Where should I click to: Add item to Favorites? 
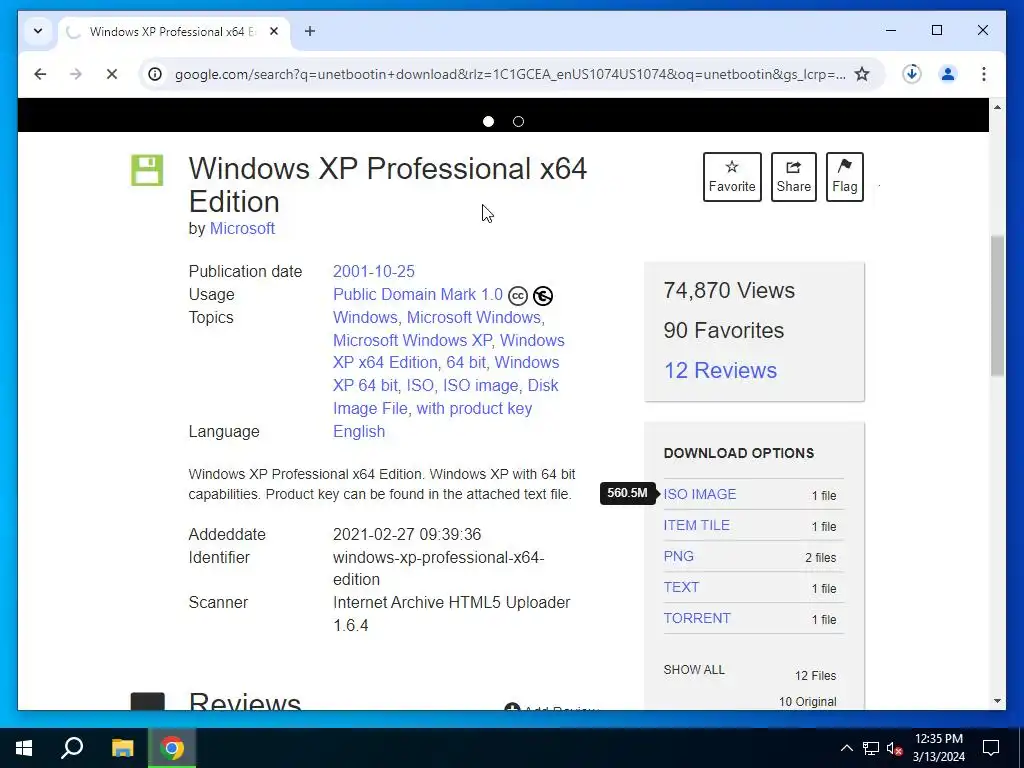(x=732, y=177)
